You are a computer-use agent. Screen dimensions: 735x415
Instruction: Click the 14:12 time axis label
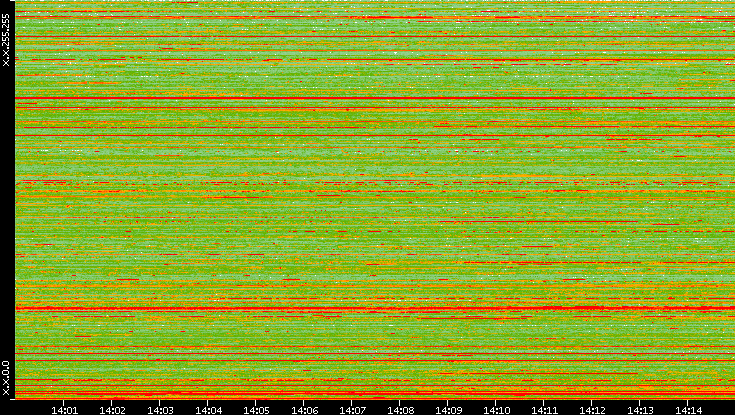[x=593, y=410]
